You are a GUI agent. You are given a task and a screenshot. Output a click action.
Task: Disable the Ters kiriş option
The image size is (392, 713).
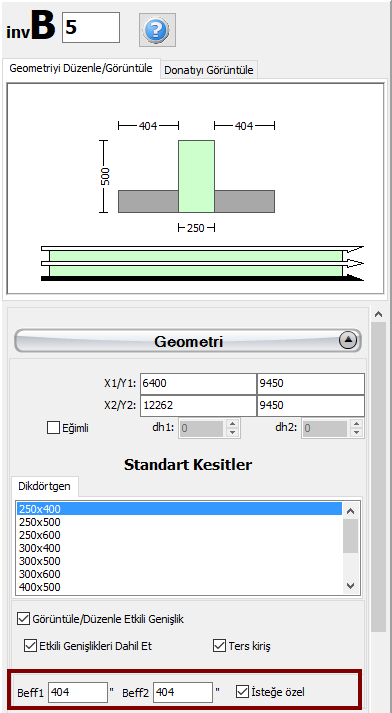(x=220, y=645)
